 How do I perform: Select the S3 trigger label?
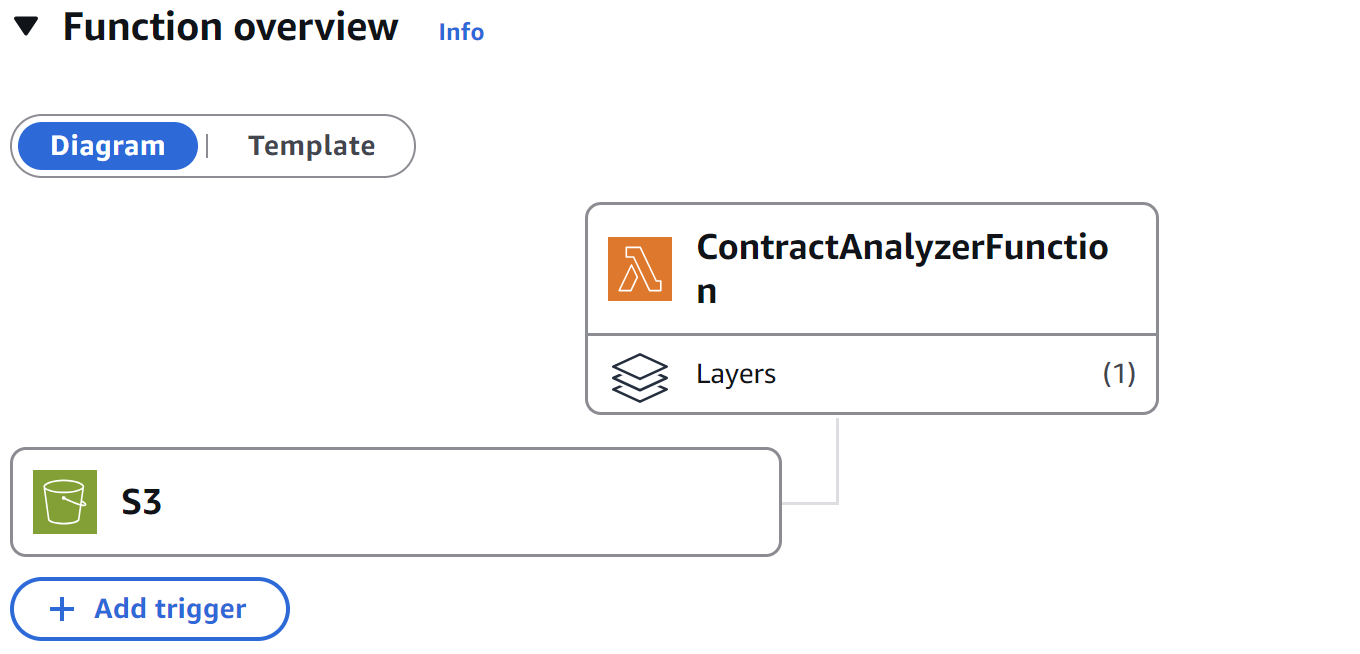click(141, 502)
